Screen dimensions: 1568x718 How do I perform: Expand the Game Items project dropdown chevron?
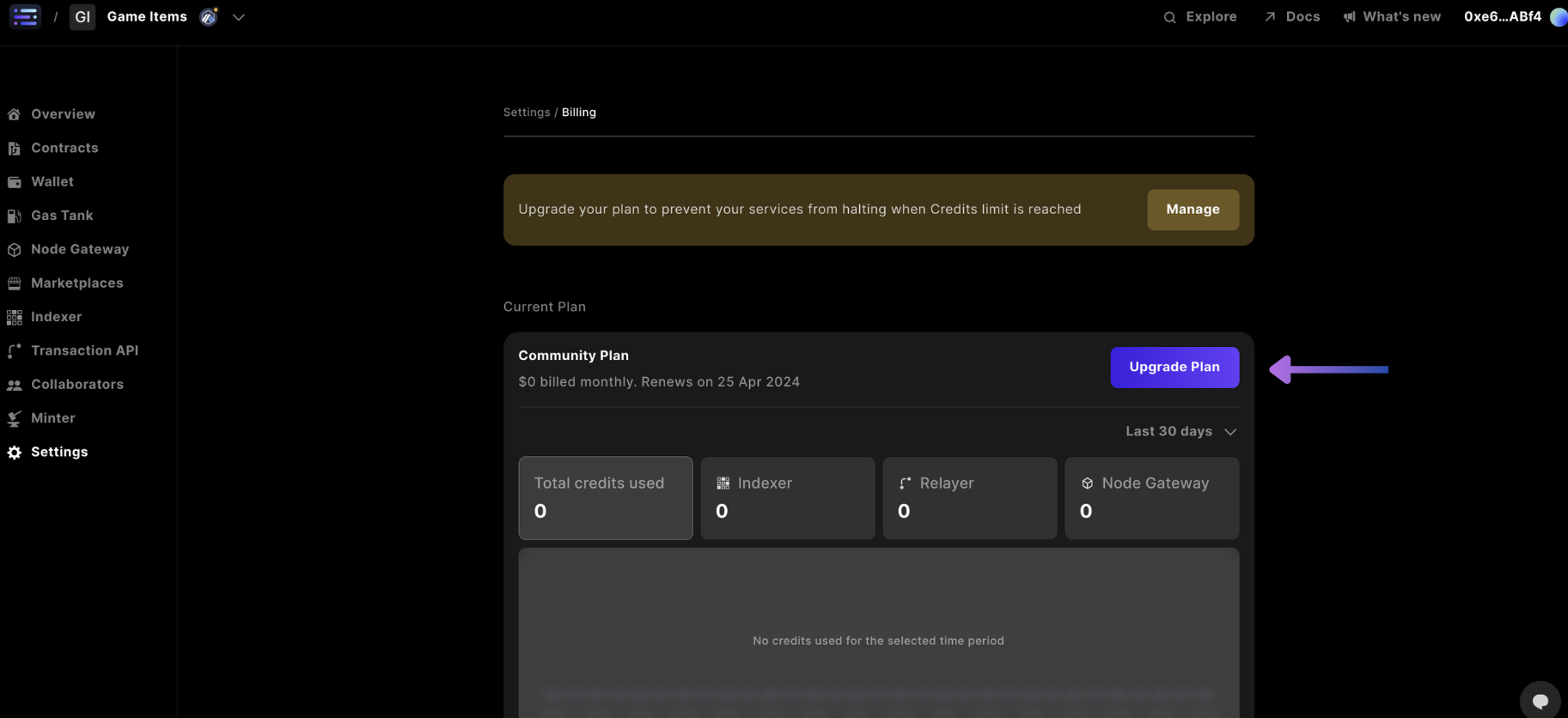pos(239,17)
